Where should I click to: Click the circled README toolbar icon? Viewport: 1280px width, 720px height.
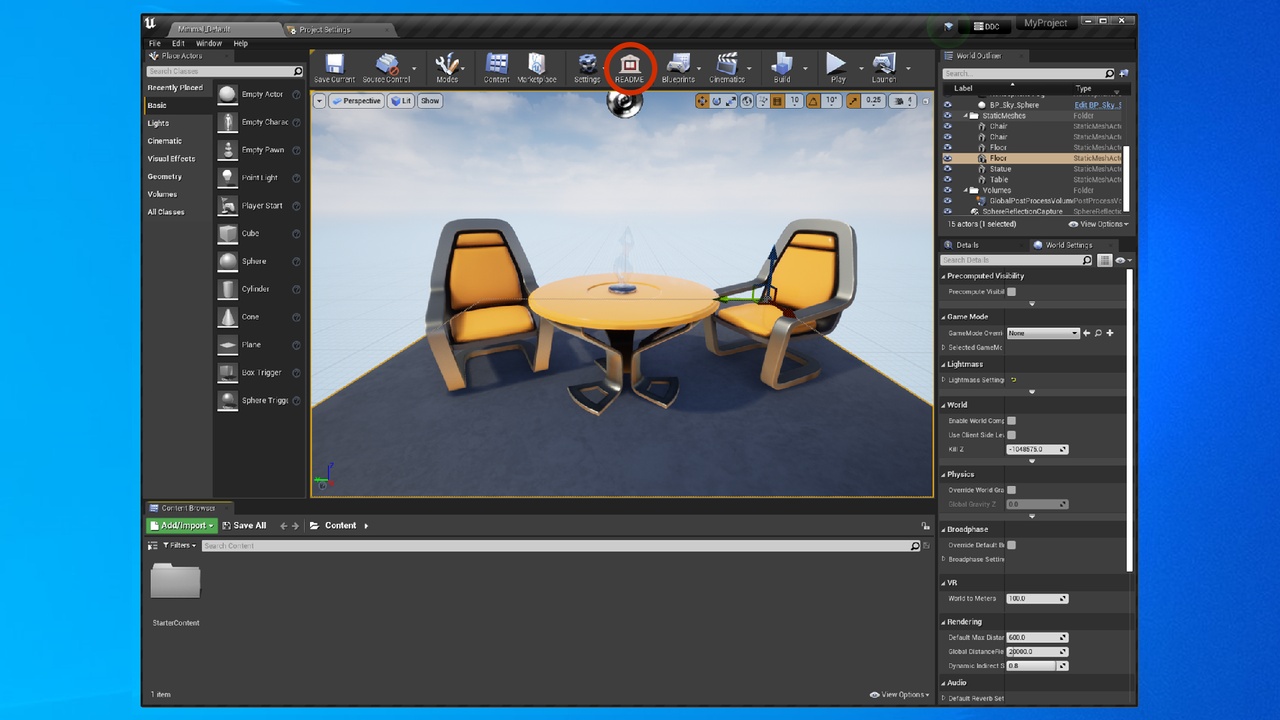[x=629, y=68]
